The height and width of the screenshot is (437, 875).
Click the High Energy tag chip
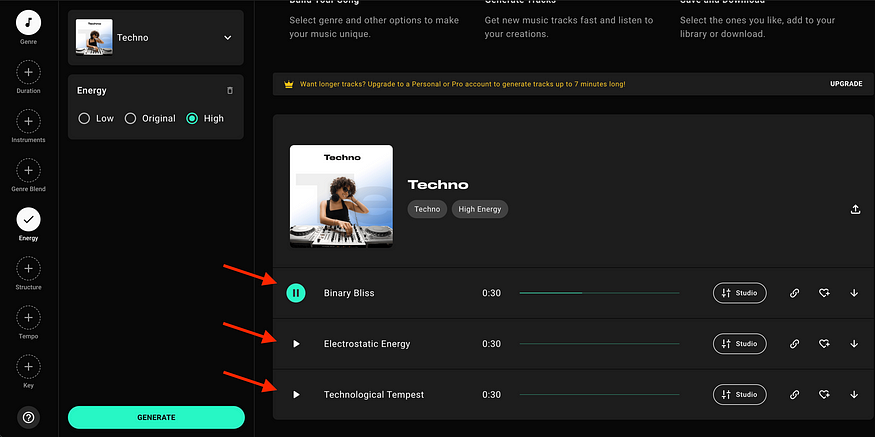point(480,209)
